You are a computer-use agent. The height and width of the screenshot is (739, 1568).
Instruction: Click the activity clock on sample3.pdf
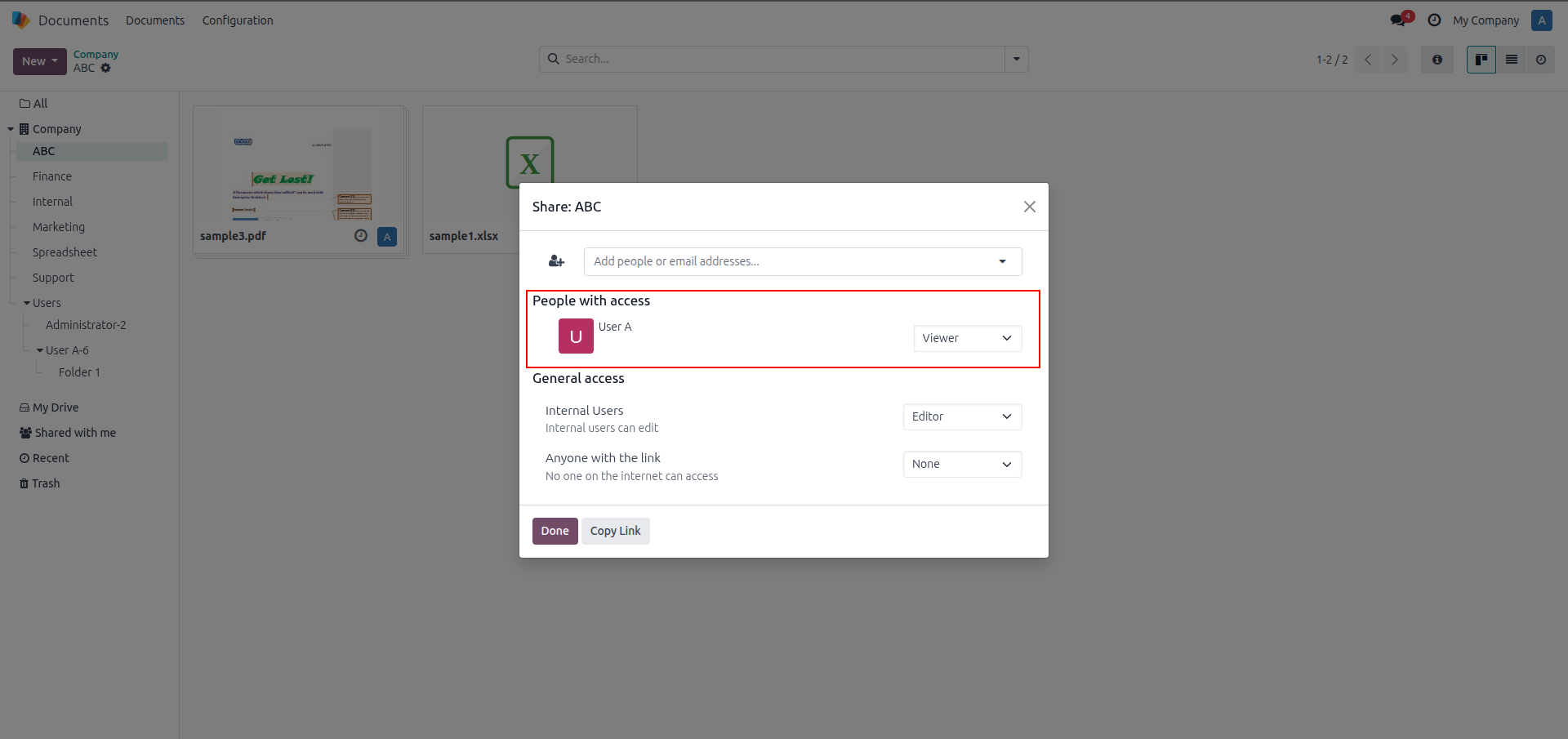click(360, 236)
